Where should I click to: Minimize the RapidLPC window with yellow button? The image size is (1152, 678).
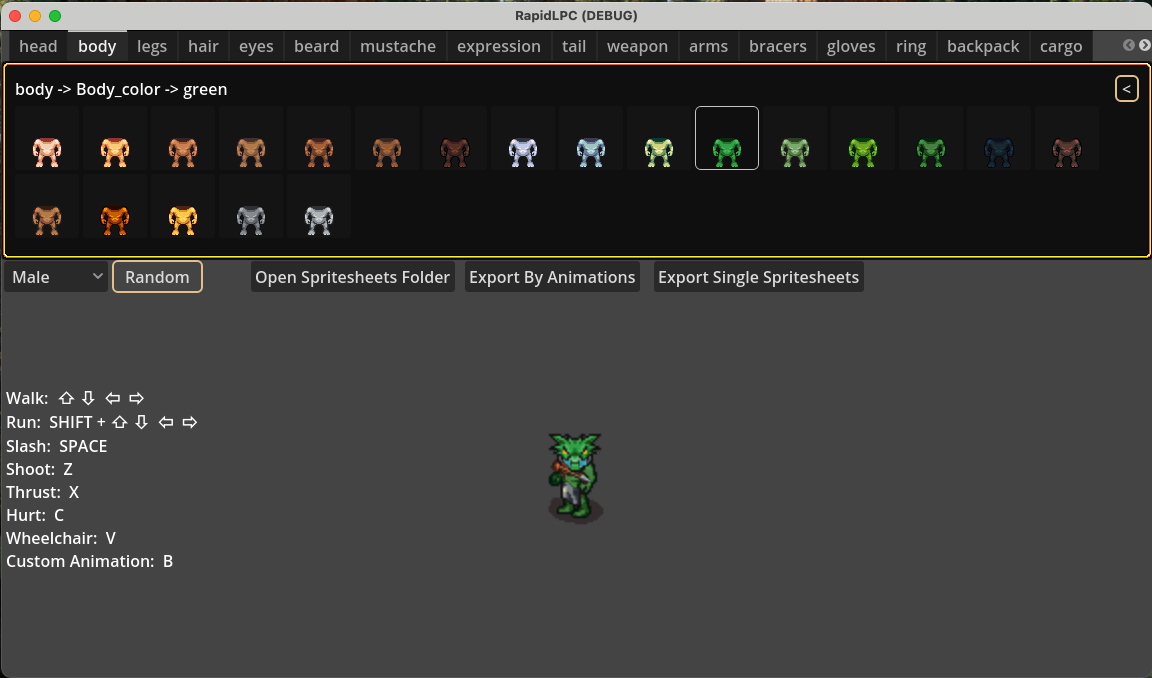[35, 15]
